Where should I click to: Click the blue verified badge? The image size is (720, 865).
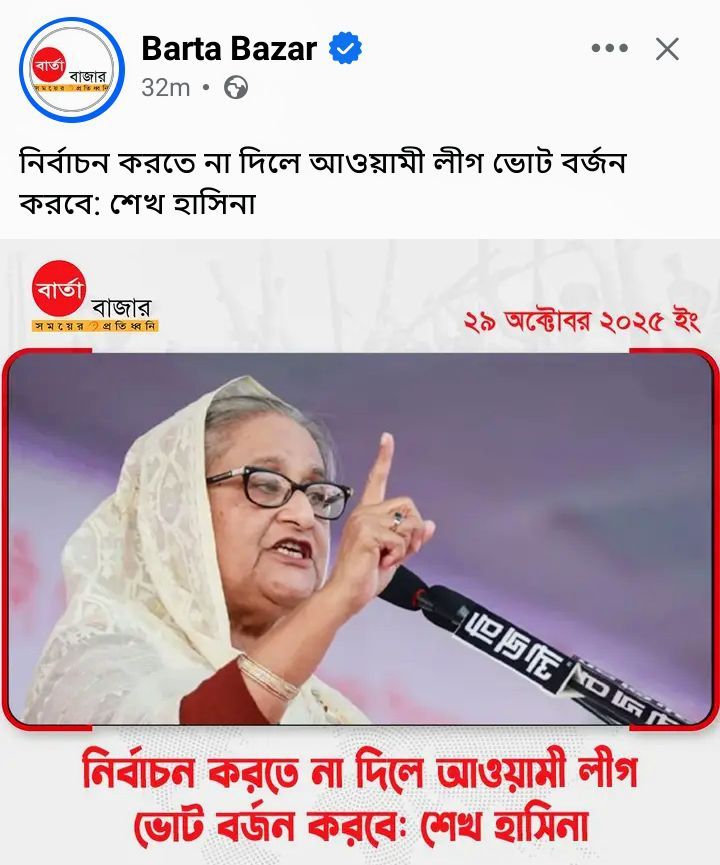pos(345,49)
